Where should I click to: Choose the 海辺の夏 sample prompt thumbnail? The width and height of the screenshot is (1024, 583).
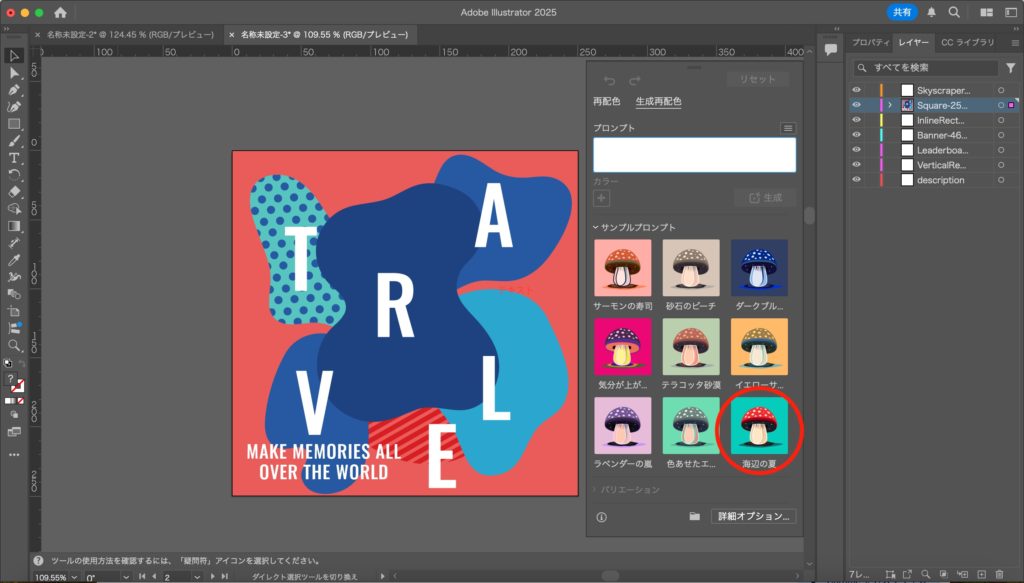(759, 426)
